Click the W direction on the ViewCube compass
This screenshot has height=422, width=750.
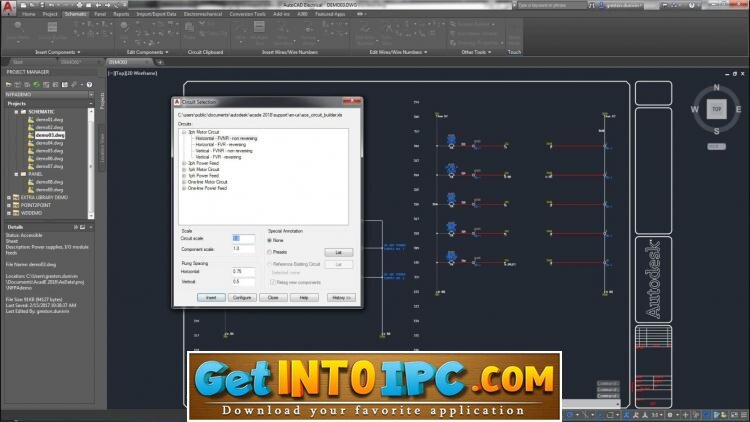coord(695,109)
